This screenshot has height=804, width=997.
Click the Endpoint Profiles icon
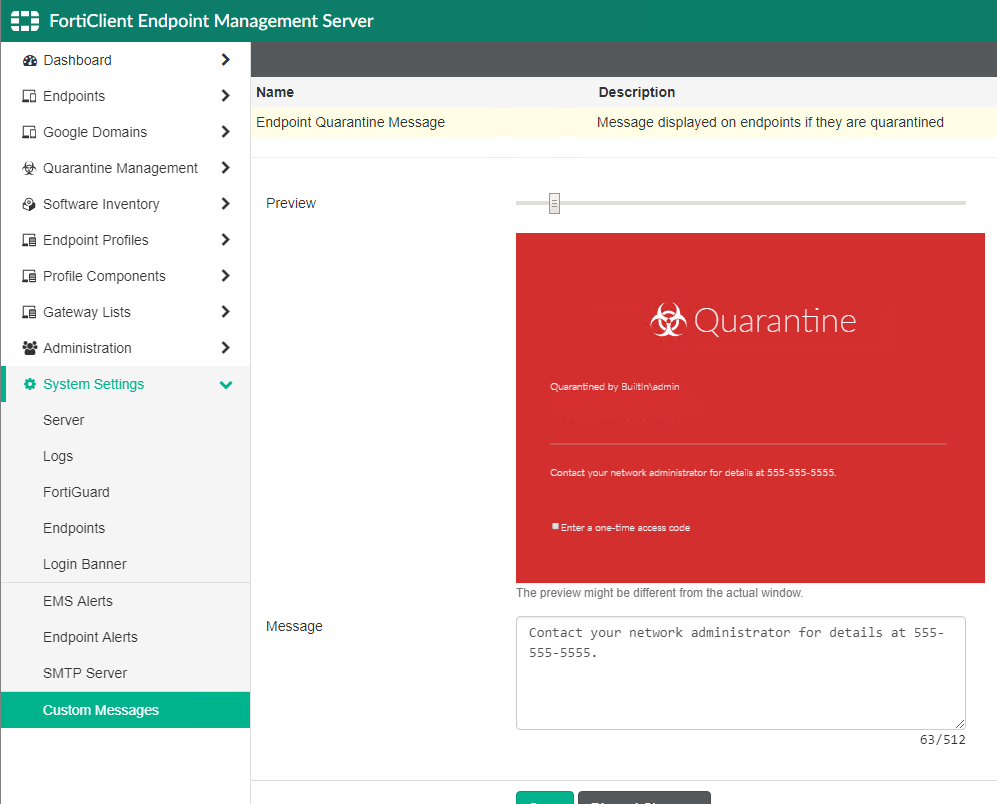pyautogui.click(x=29, y=240)
